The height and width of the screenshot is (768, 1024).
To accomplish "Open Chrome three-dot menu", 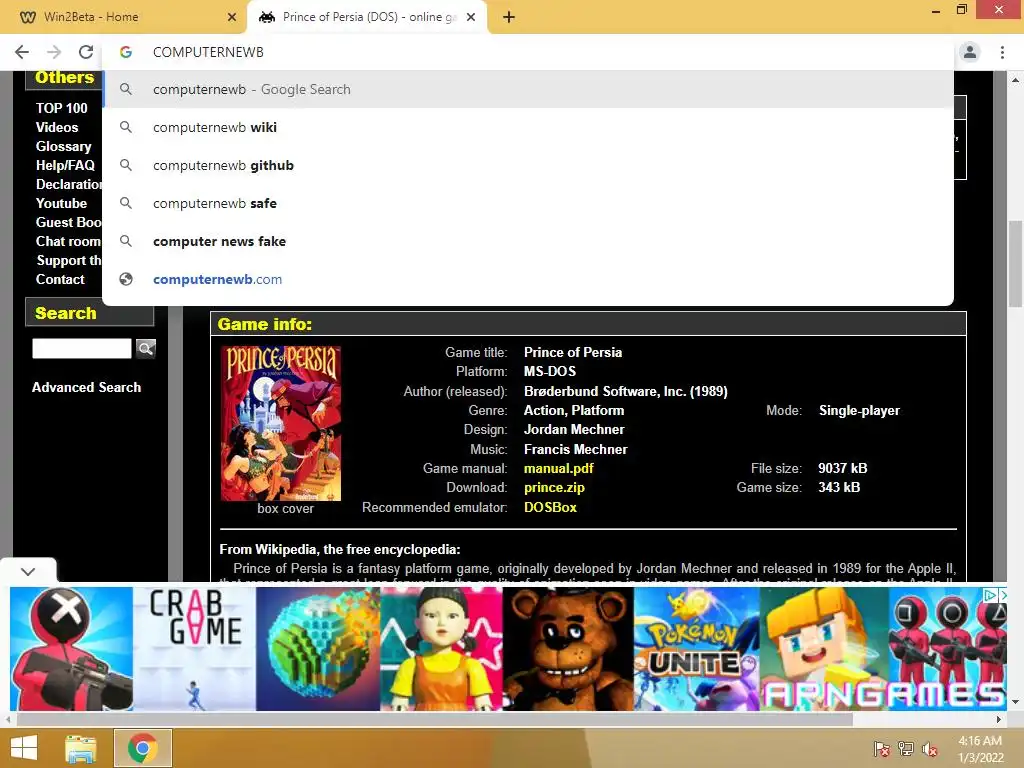I will [1002, 52].
